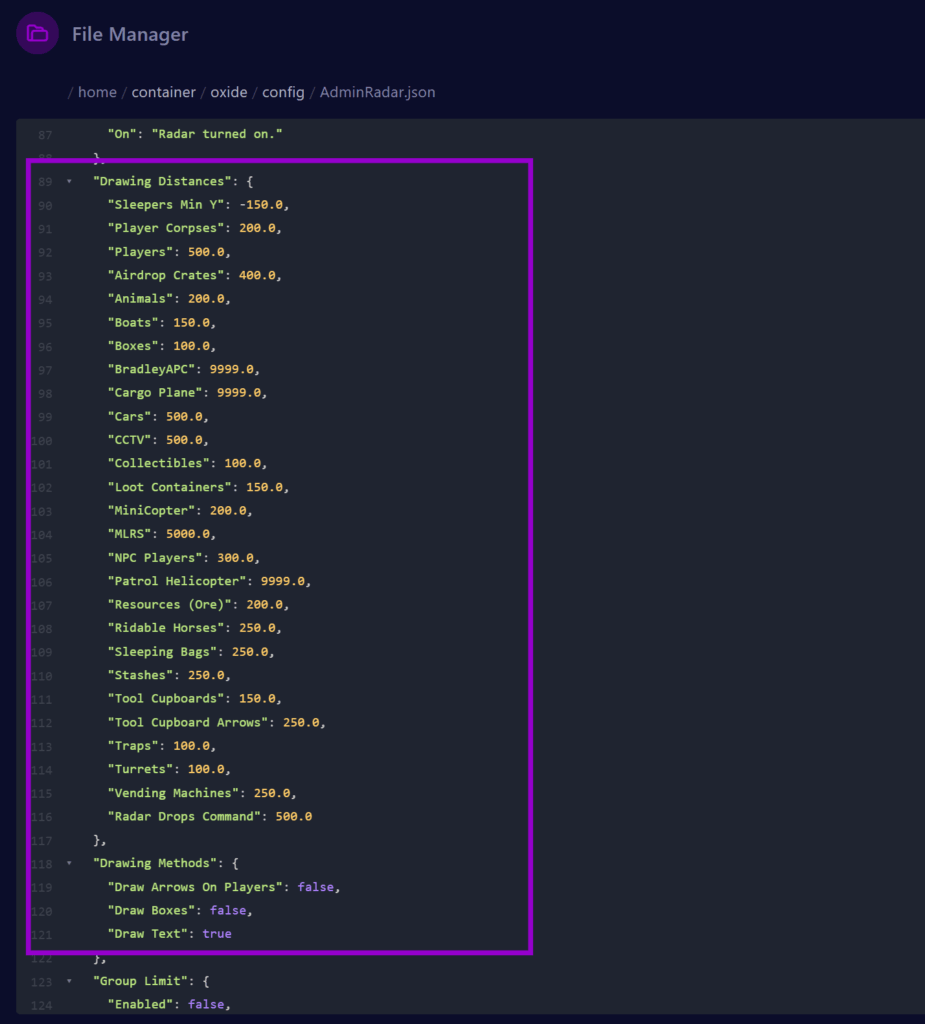Screen dimensions: 925x1024
Task: Click the "Cargo Plane" value 9999.0
Action: pos(239,392)
